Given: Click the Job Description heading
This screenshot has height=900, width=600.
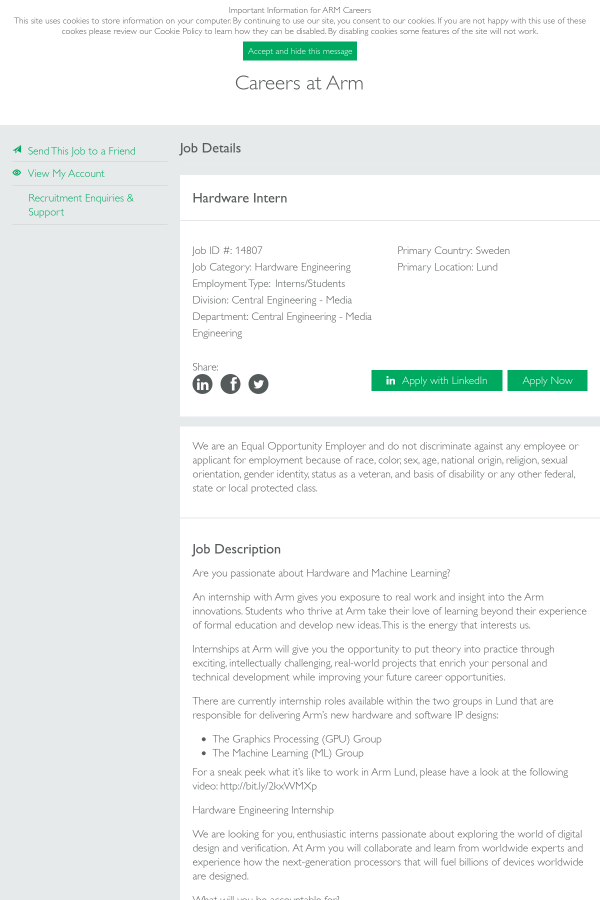Looking at the screenshot, I should click(x=236, y=549).
